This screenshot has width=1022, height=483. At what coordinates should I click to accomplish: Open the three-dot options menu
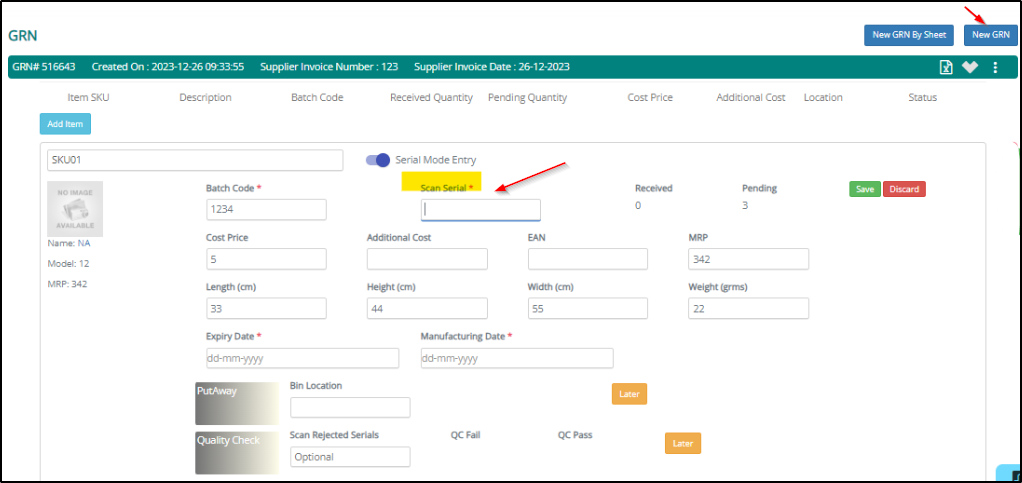pyautogui.click(x=995, y=67)
